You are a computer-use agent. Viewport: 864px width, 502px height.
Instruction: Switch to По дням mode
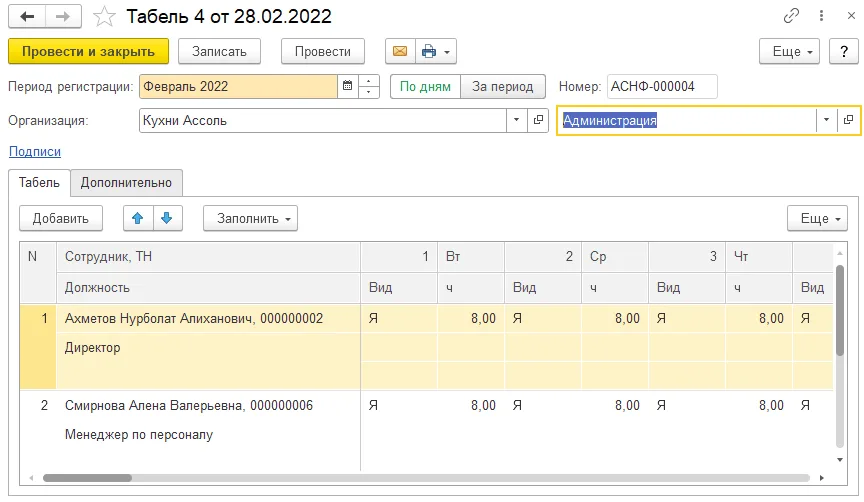click(425, 87)
